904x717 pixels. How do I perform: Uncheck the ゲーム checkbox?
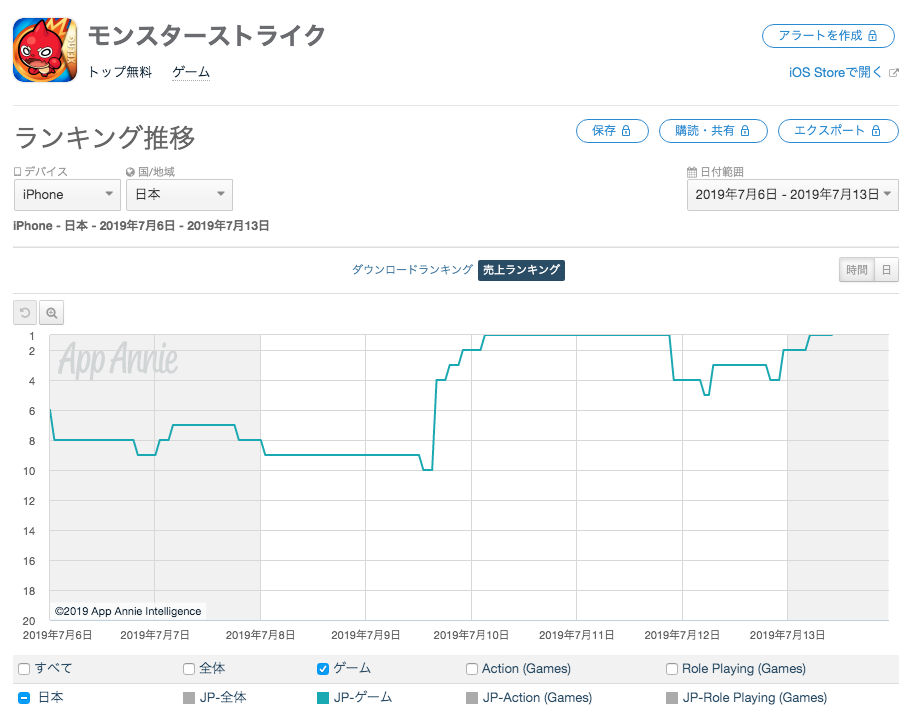[x=323, y=669]
